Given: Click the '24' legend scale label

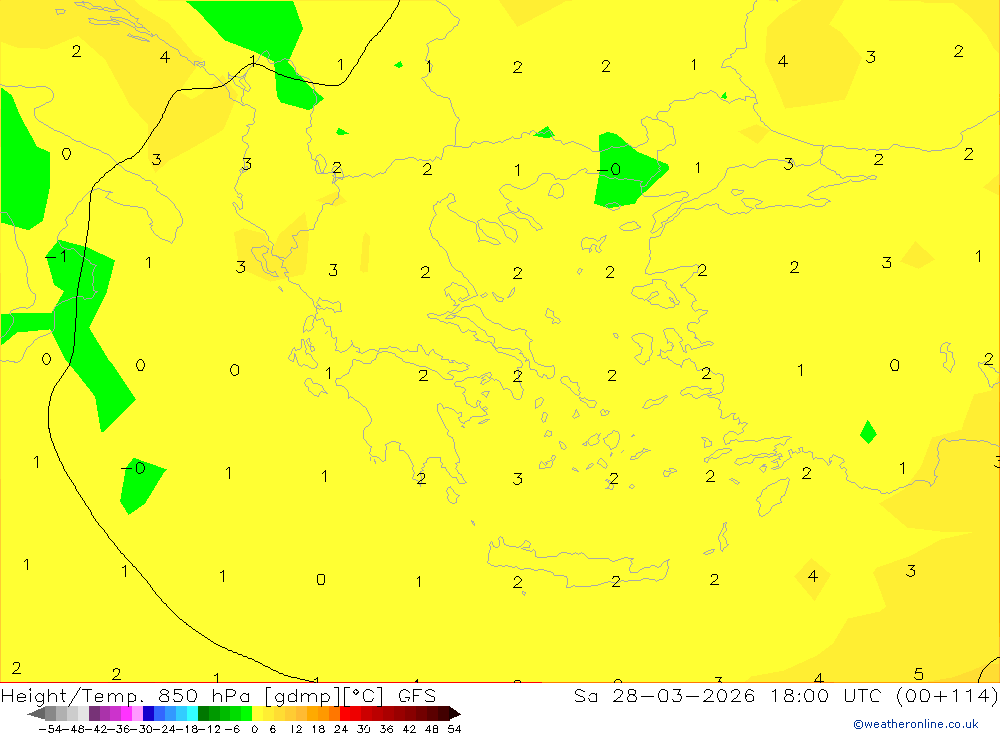Looking at the screenshot, I should pos(341,729).
